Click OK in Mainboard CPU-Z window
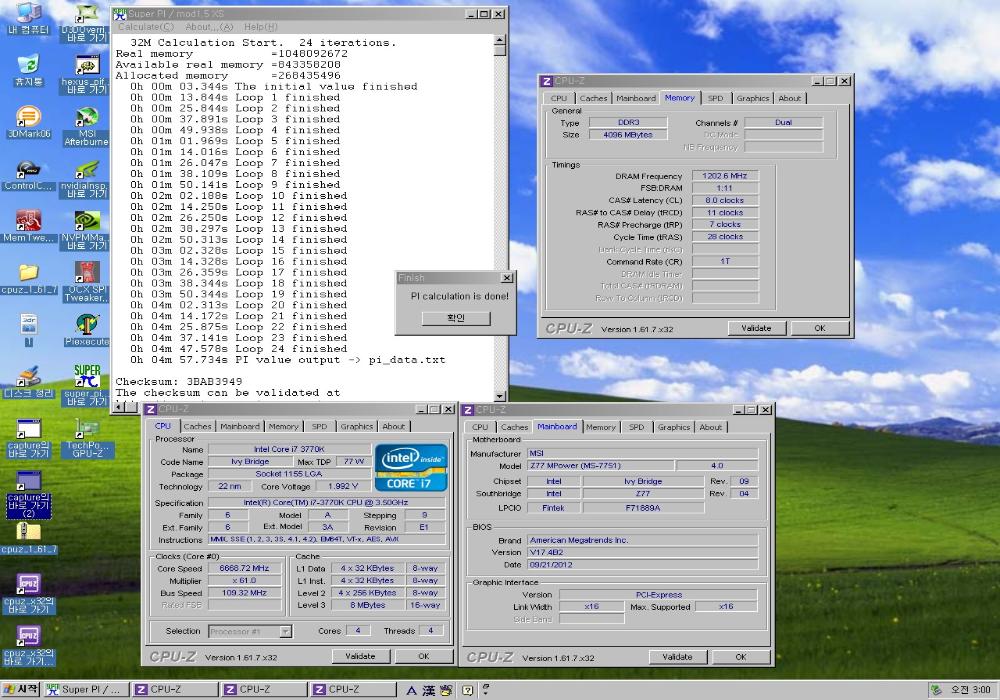This screenshot has width=1000, height=700. click(740, 657)
